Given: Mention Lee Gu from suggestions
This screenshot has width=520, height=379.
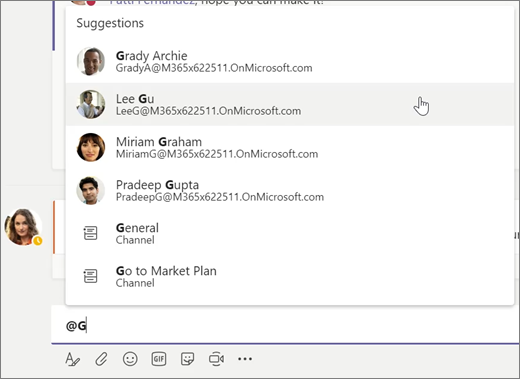Looking at the screenshot, I should click(x=290, y=104).
